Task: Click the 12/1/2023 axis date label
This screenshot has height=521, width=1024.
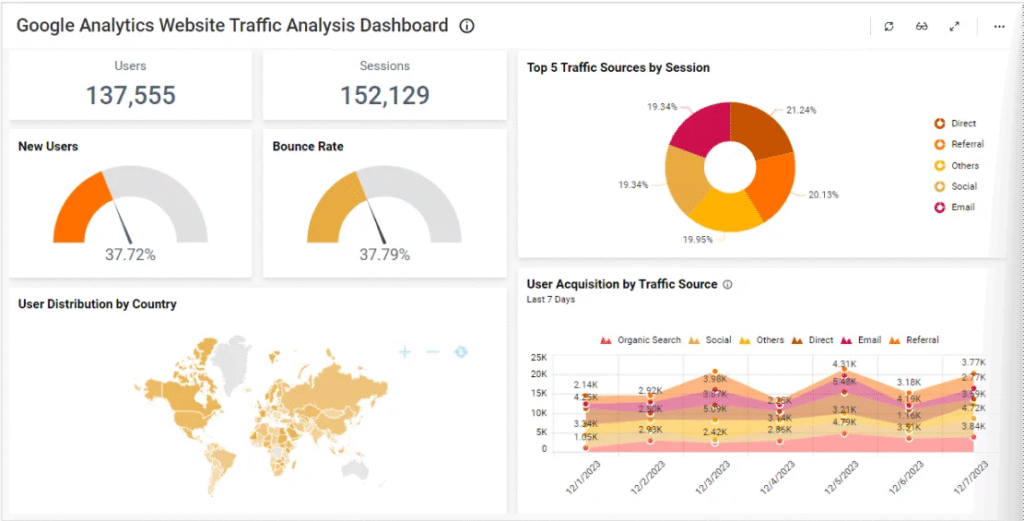Action: 583,477
